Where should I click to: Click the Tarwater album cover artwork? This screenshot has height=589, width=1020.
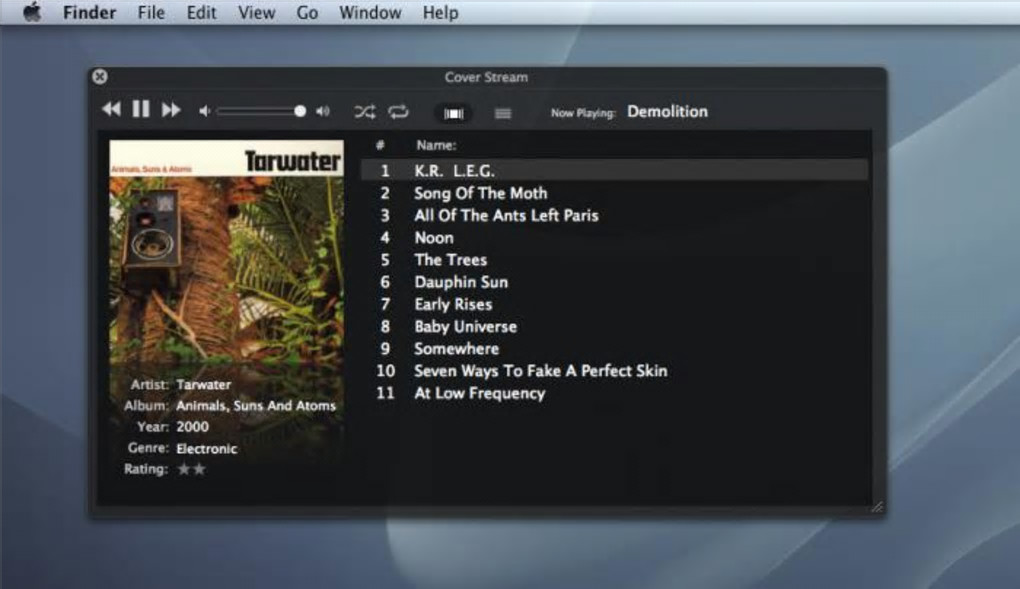pos(226,251)
